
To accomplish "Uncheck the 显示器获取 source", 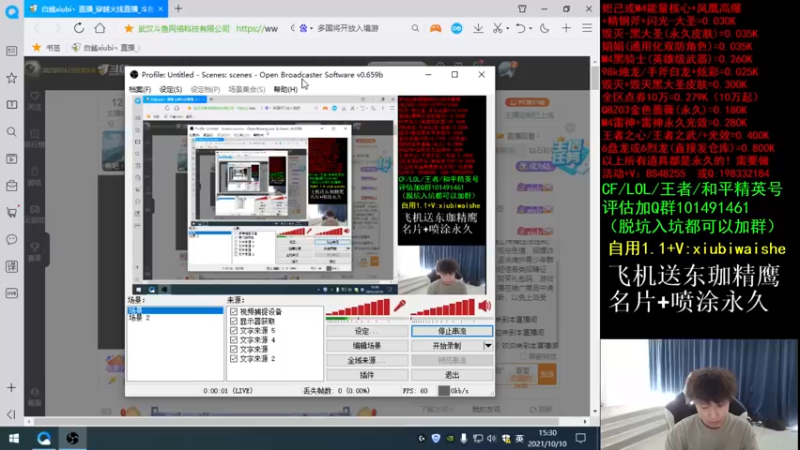I will coord(234,321).
